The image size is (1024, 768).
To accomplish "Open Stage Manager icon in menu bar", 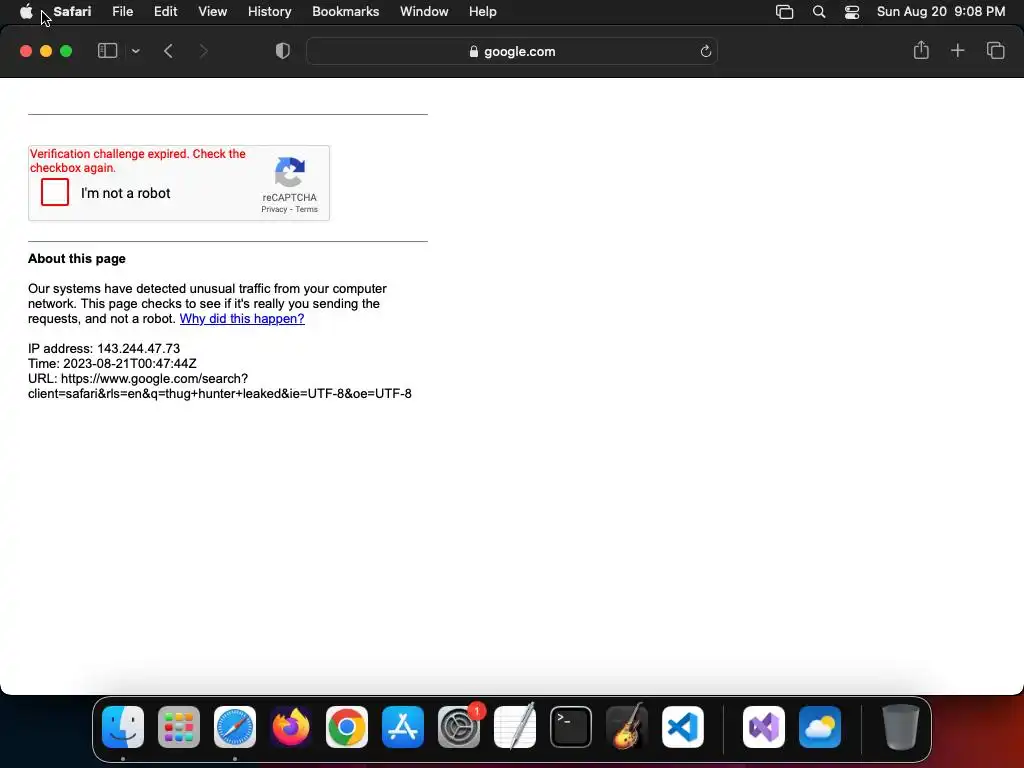I will [784, 12].
